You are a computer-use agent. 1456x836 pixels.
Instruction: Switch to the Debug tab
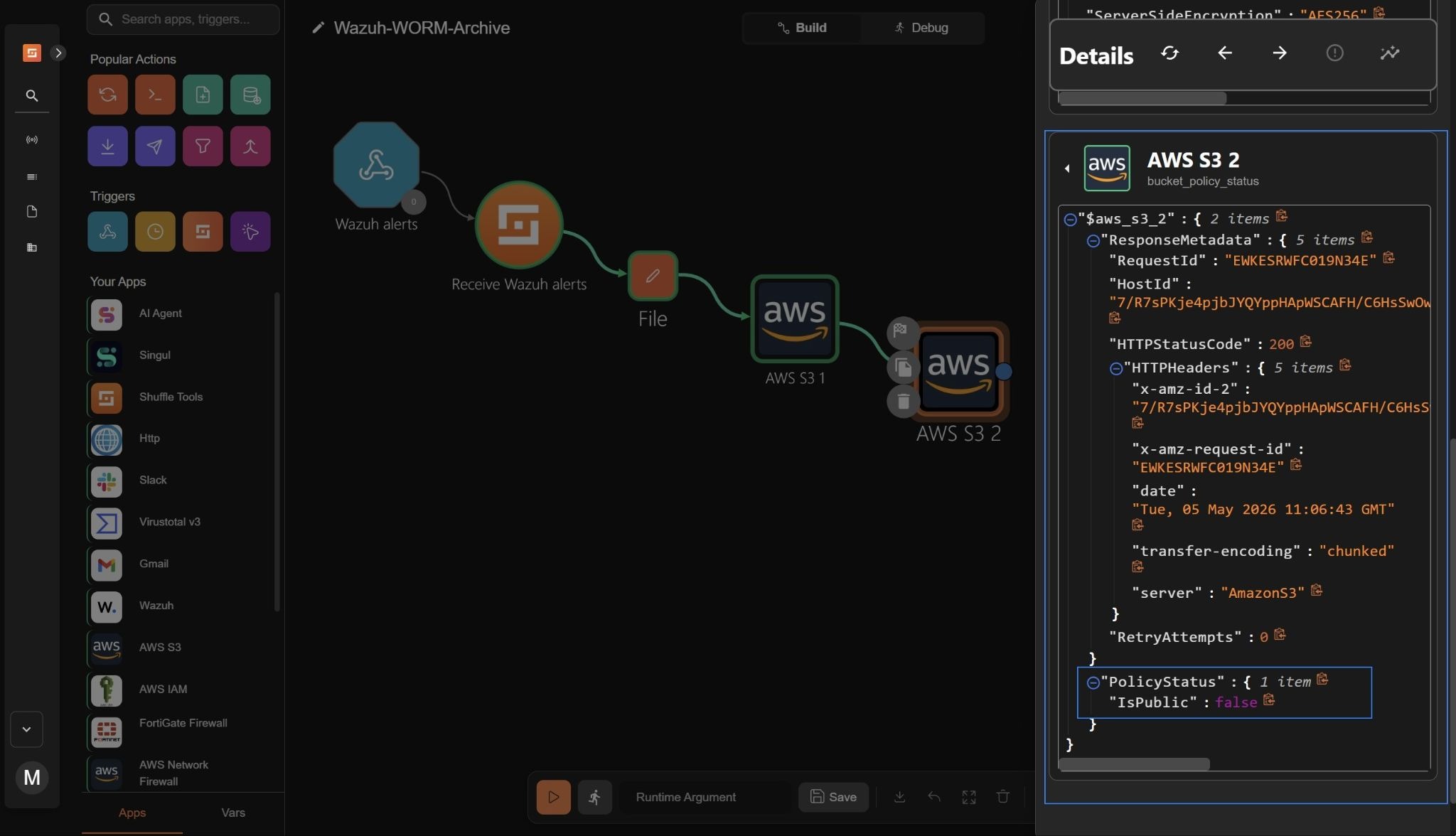921,28
